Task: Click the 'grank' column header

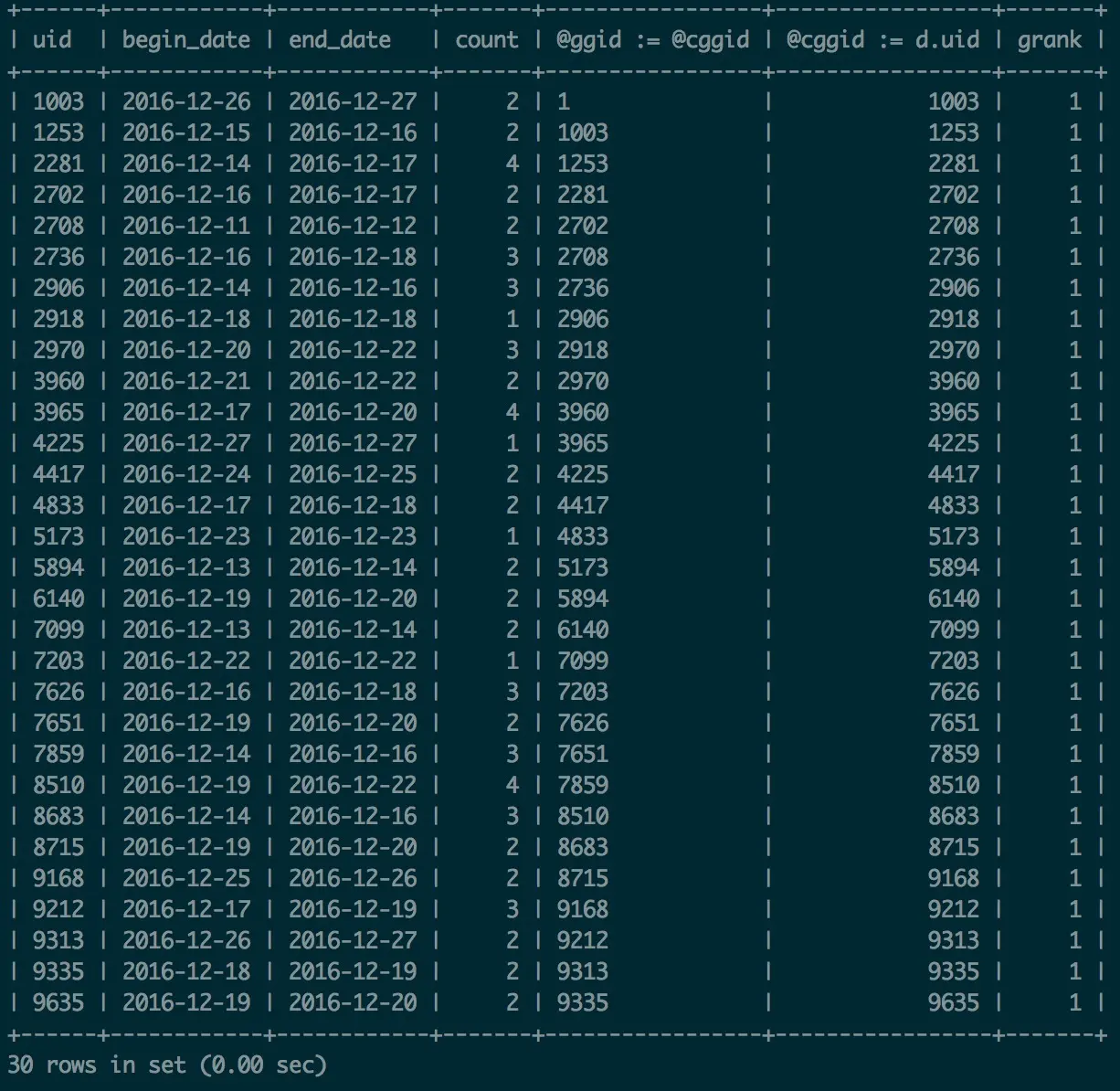Action: point(1050,40)
